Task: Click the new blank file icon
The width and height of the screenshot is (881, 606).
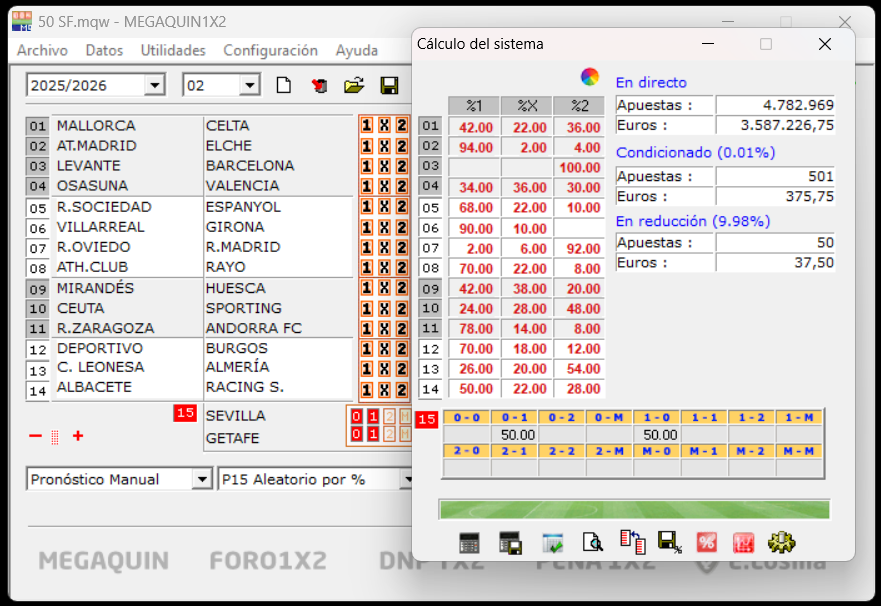Action: click(284, 85)
